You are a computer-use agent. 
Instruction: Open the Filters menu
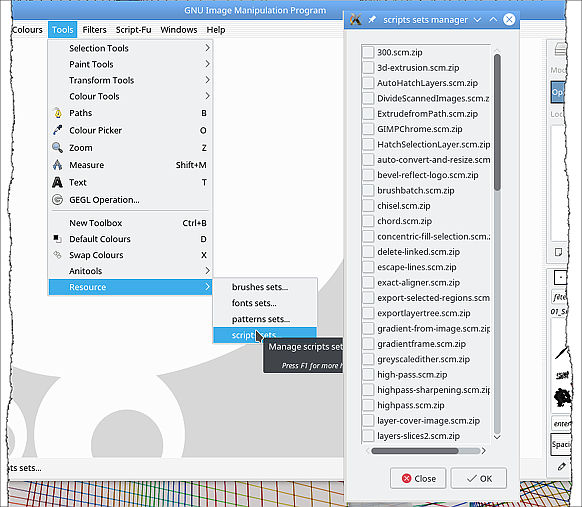[x=94, y=30]
